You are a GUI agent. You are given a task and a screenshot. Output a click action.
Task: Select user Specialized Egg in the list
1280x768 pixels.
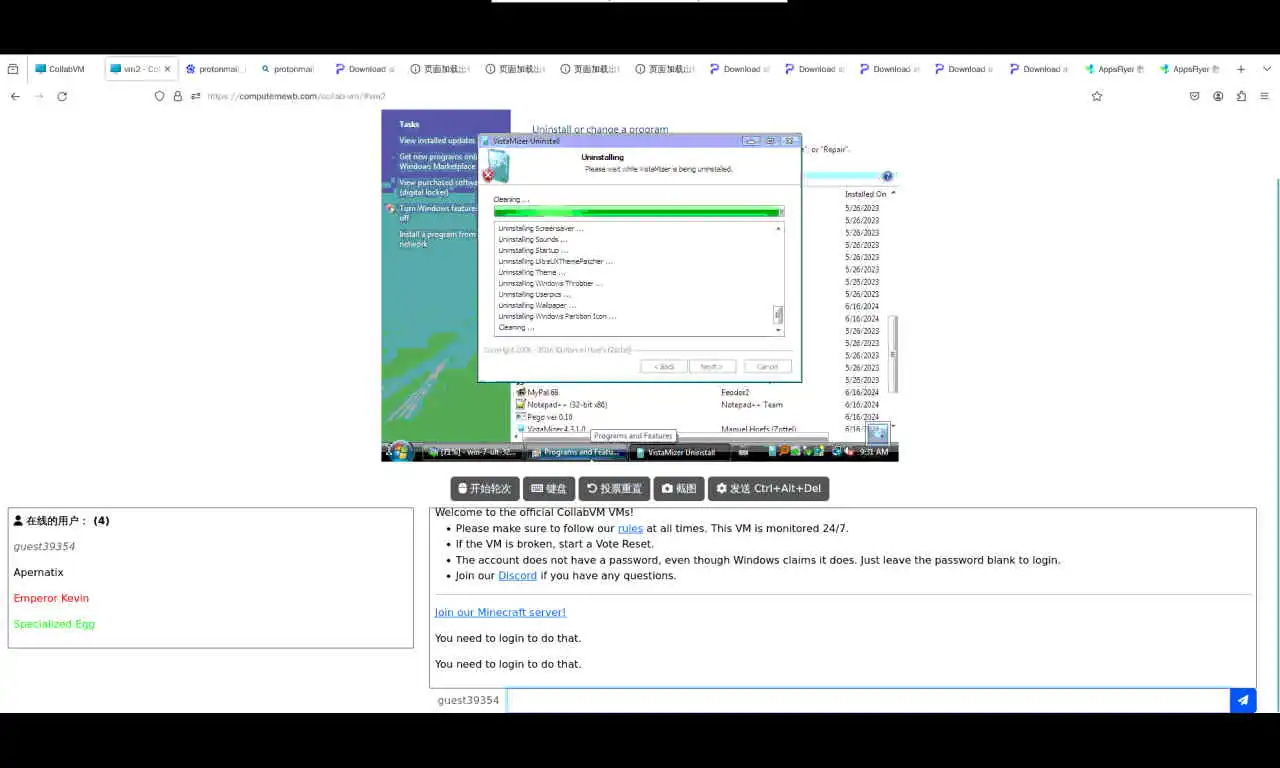[x=54, y=624]
